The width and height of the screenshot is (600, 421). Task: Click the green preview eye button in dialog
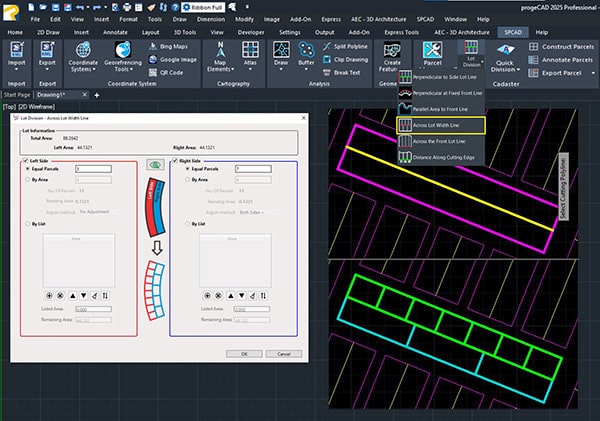tap(155, 165)
